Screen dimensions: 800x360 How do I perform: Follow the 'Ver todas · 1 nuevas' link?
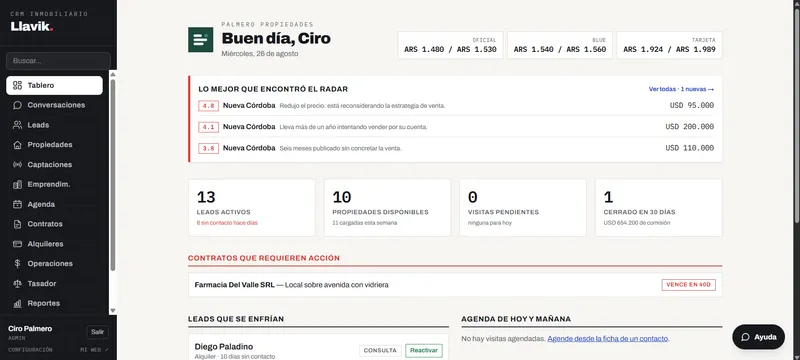click(681, 89)
